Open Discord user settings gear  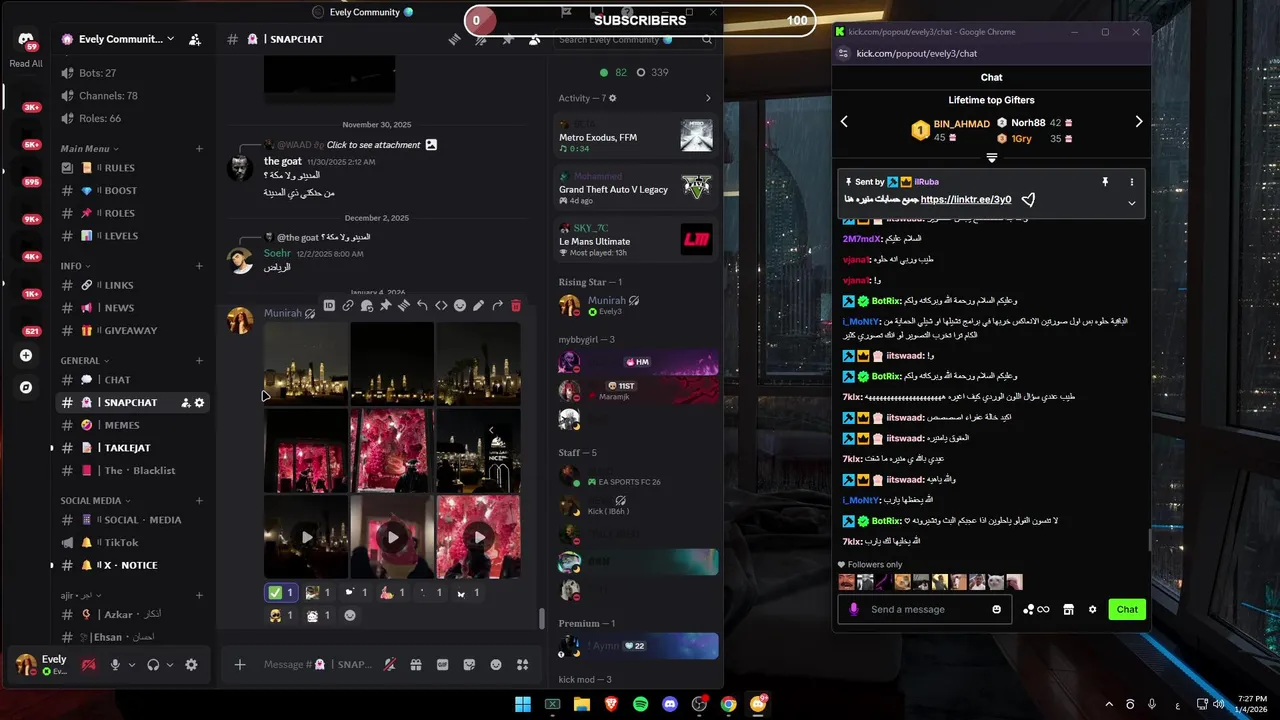pos(191,665)
